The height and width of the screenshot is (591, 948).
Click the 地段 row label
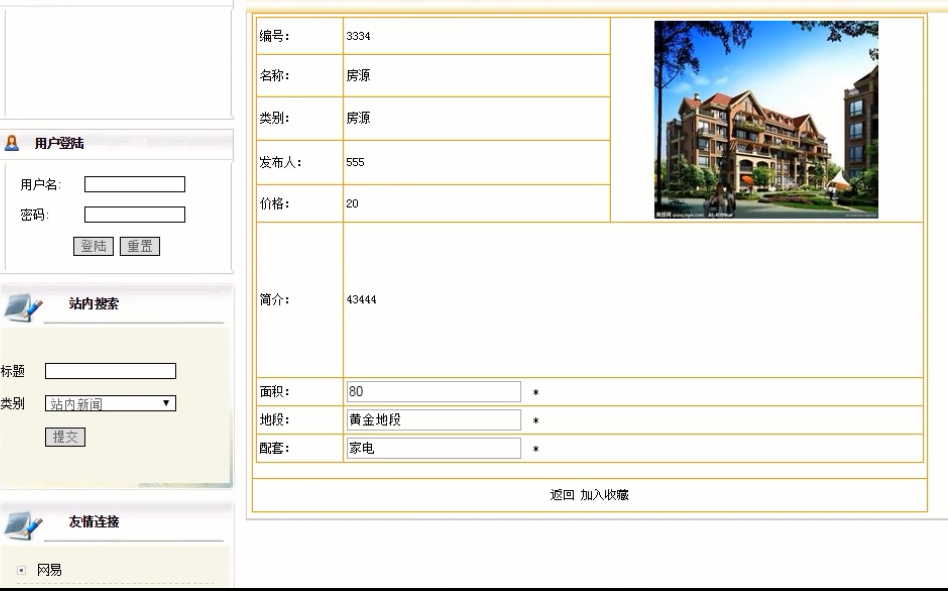[274, 420]
